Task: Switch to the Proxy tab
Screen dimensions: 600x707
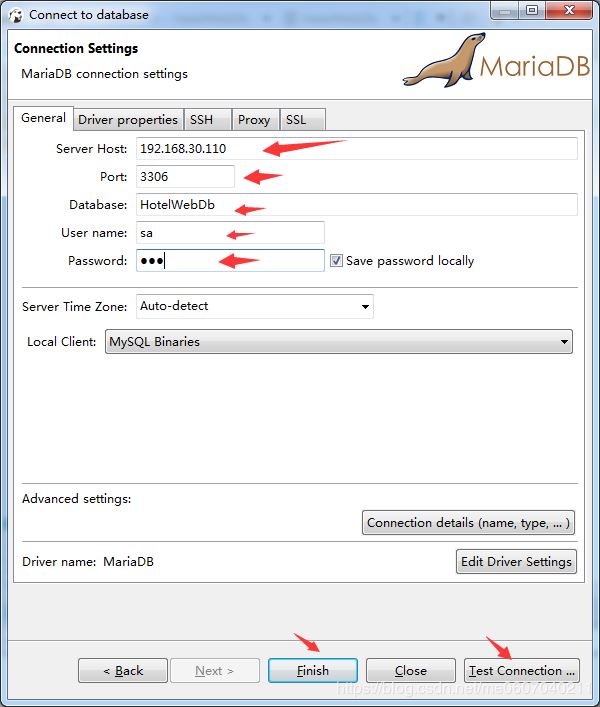Action: coord(254,120)
